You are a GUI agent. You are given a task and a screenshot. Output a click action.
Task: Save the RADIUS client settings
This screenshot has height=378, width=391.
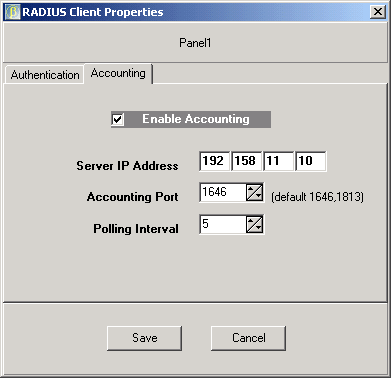pos(144,338)
